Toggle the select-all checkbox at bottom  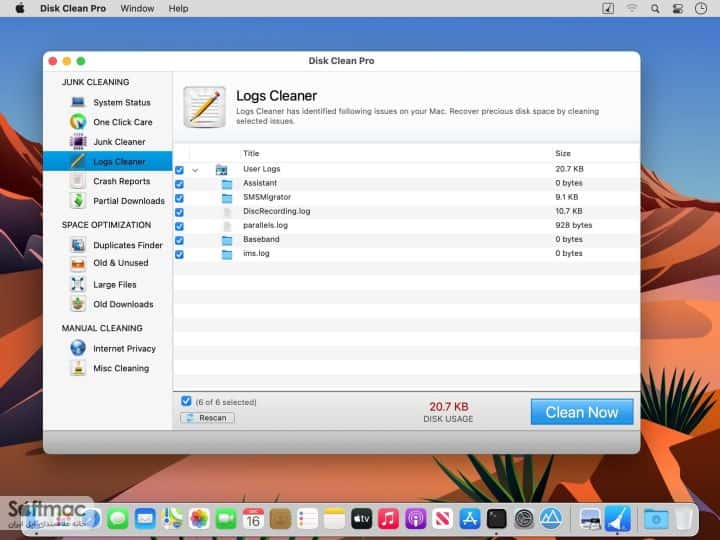[186, 401]
